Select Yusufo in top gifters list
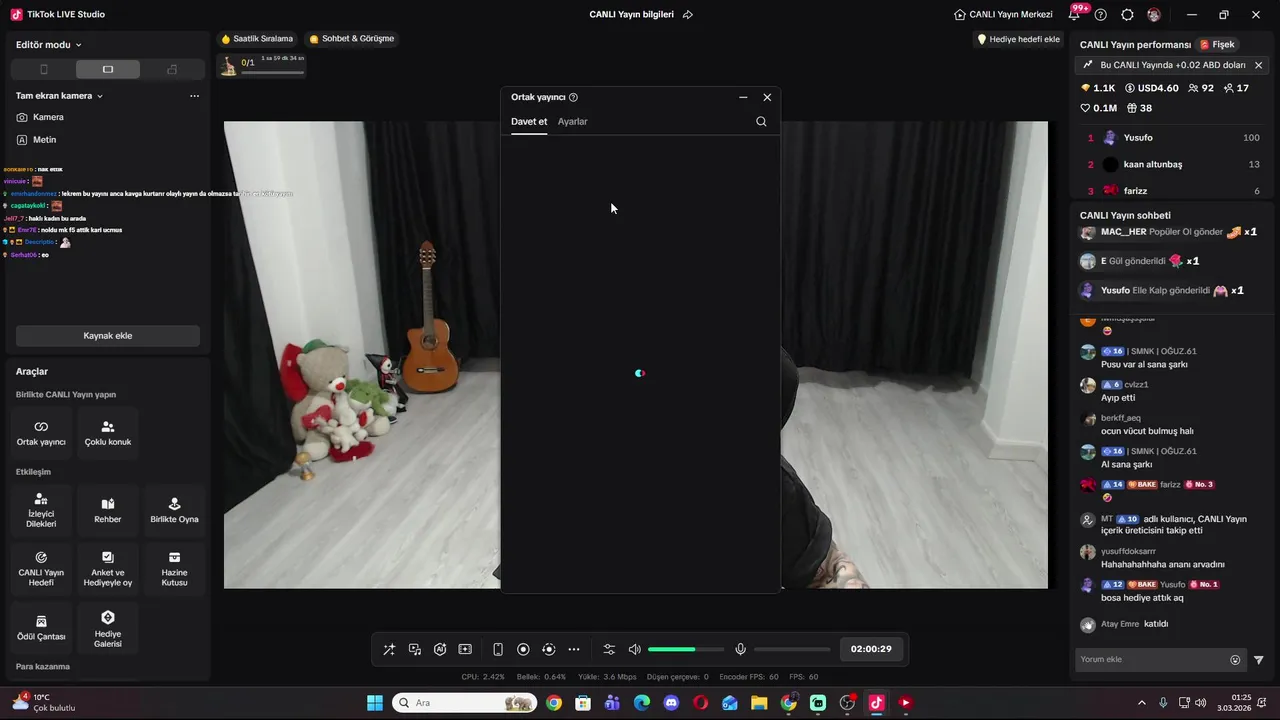The height and width of the screenshot is (720, 1280). tap(1170, 138)
